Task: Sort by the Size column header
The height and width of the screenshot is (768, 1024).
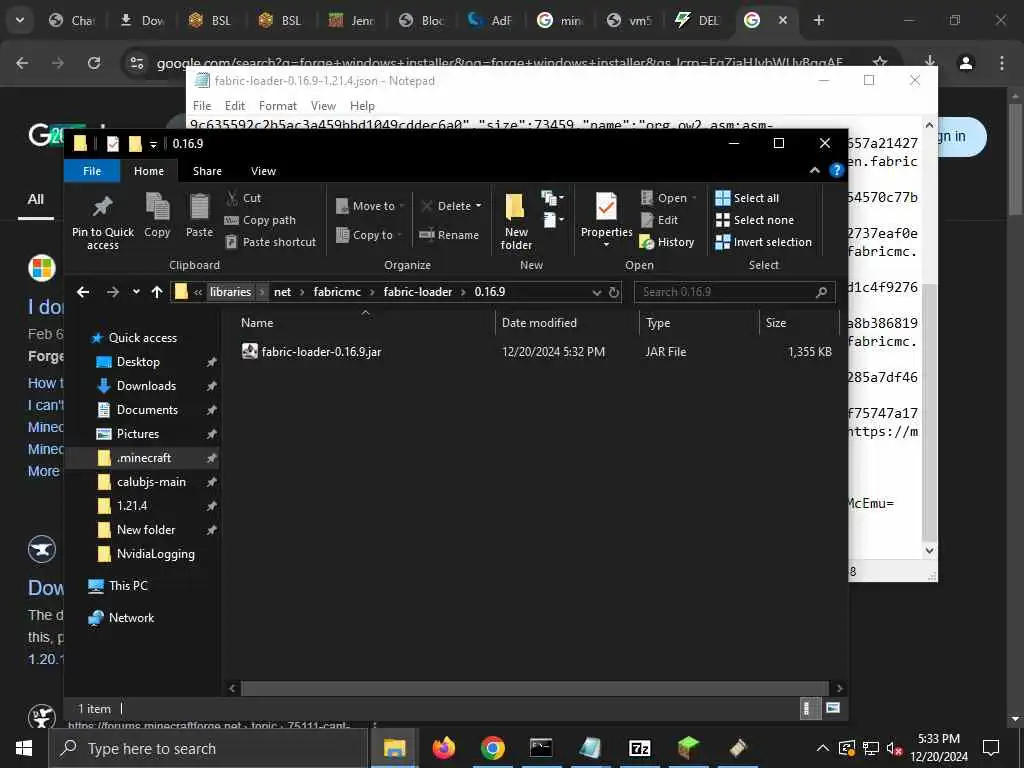Action: point(776,323)
